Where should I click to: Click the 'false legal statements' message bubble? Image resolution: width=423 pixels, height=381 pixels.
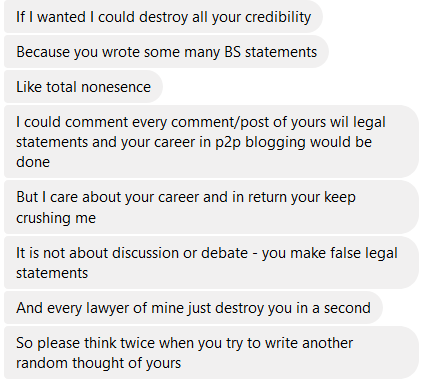(211, 263)
